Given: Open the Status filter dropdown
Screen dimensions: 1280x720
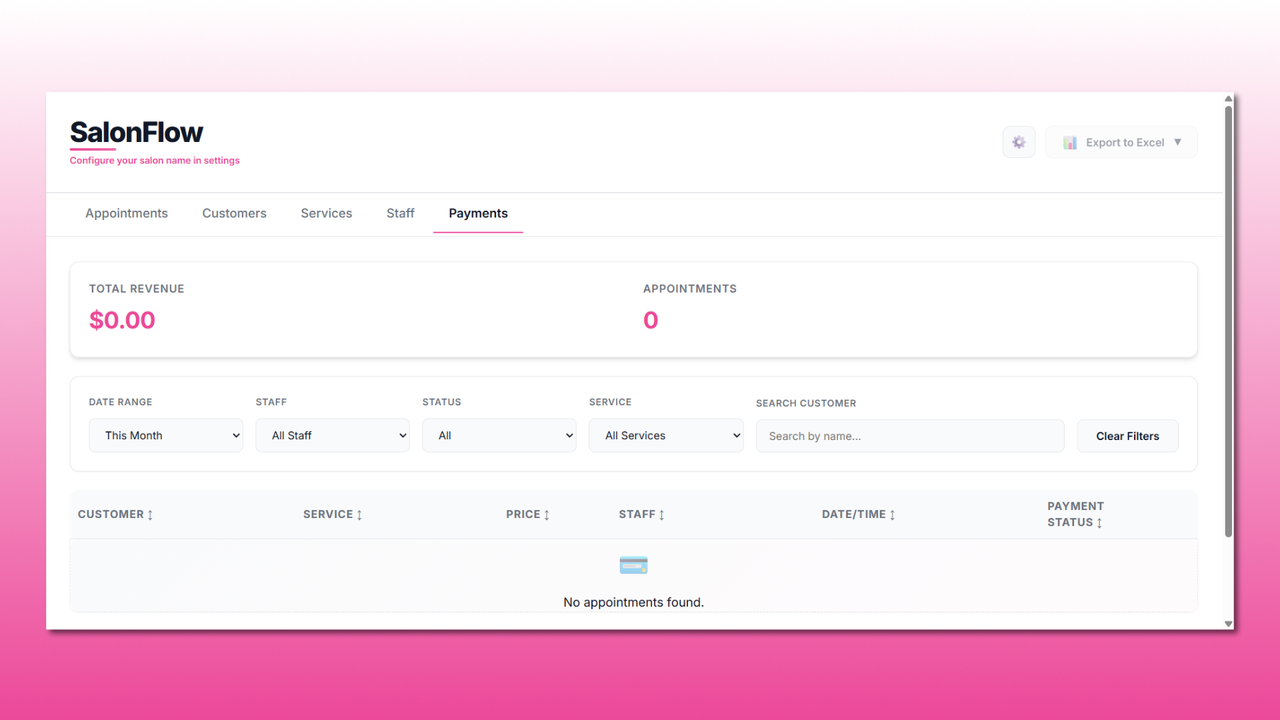Looking at the screenshot, I should click(x=499, y=435).
